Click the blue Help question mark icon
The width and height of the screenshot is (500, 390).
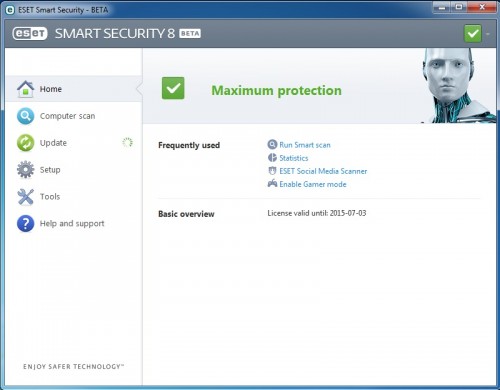26,223
